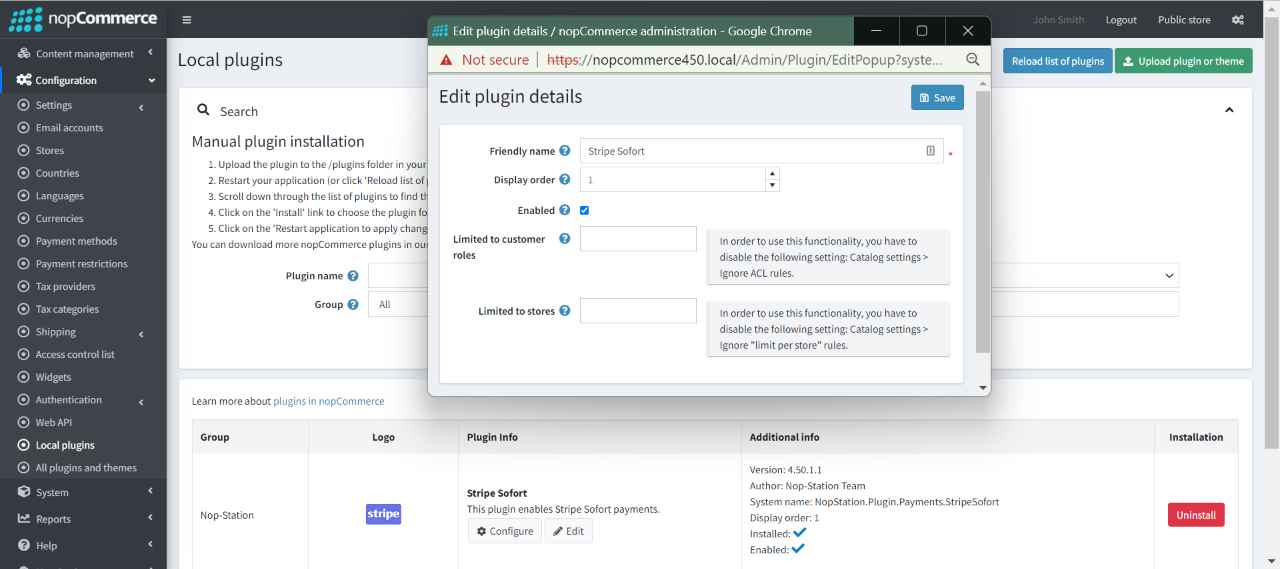The image size is (1280, 569).
Task: Click help icon next to Group
Action: (352, 305)
